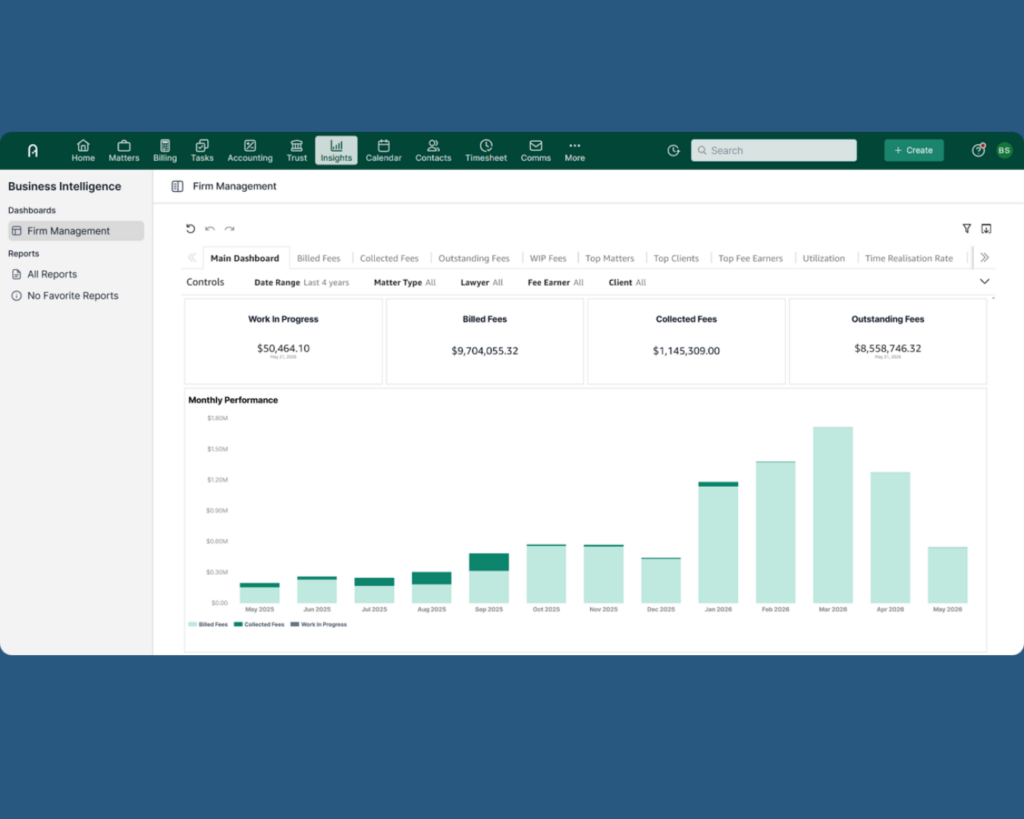
Task: Expand the Controls panel chevron
Action: tap(984, 281)
